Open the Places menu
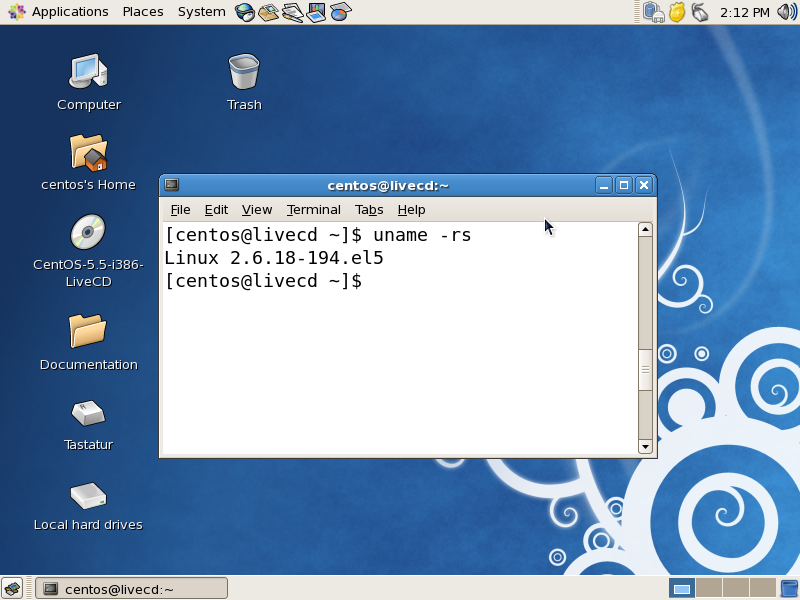The image size is (800, 600). pyautogui.click(x=142, y=11)
